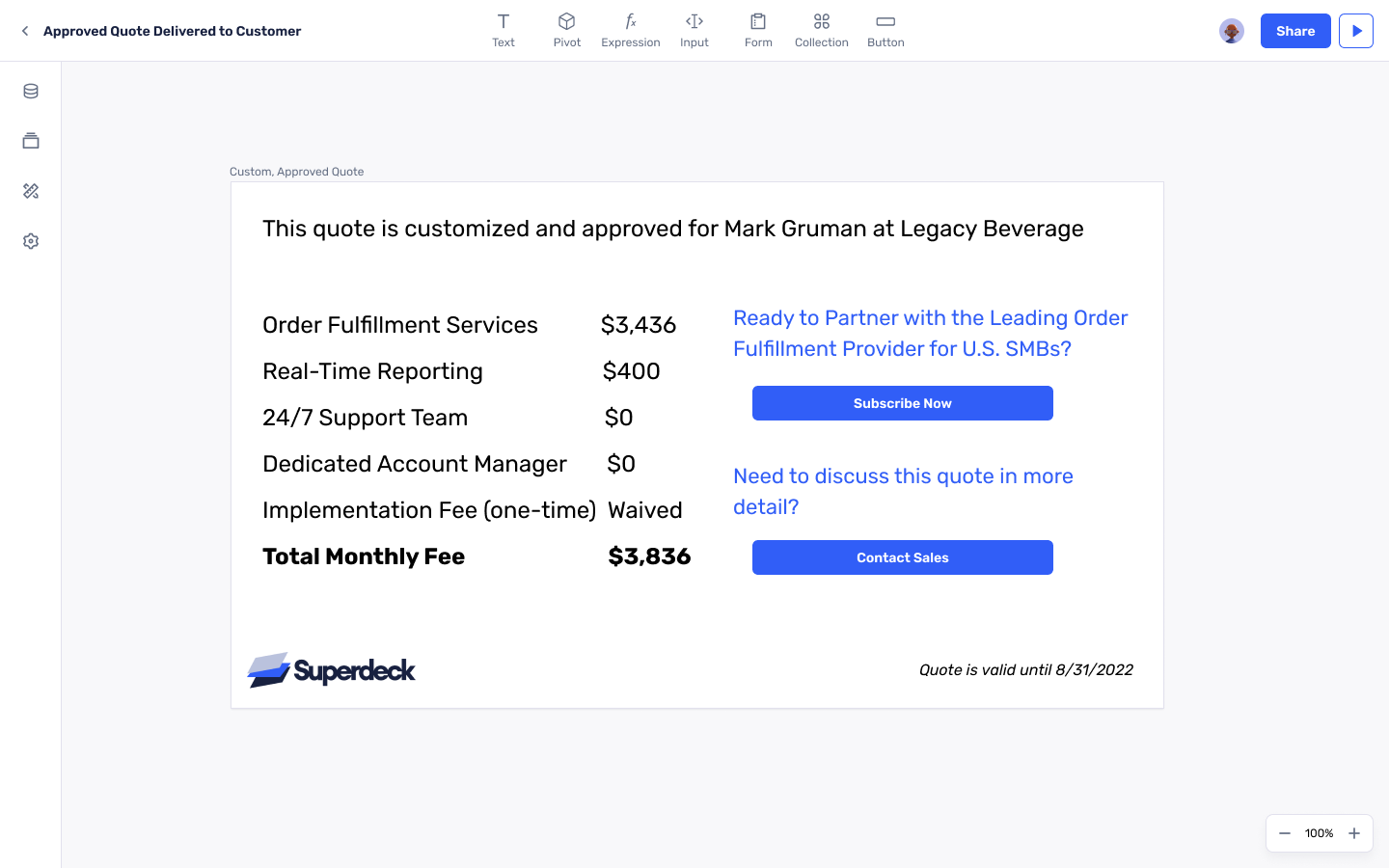Select the 'Quote is valid until 8/31/2022' text
Screen dimensions: 1389x868
1026,669
